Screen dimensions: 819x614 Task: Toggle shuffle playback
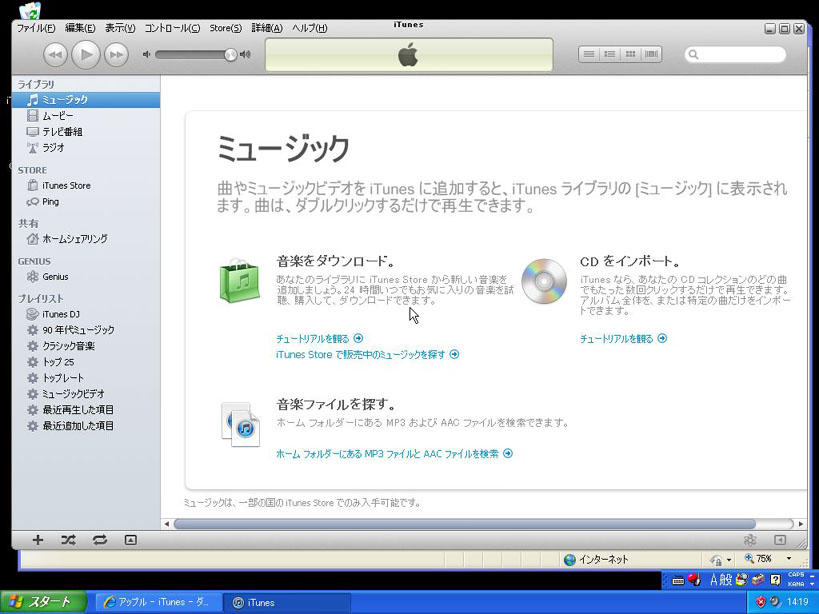click(68, 540)
